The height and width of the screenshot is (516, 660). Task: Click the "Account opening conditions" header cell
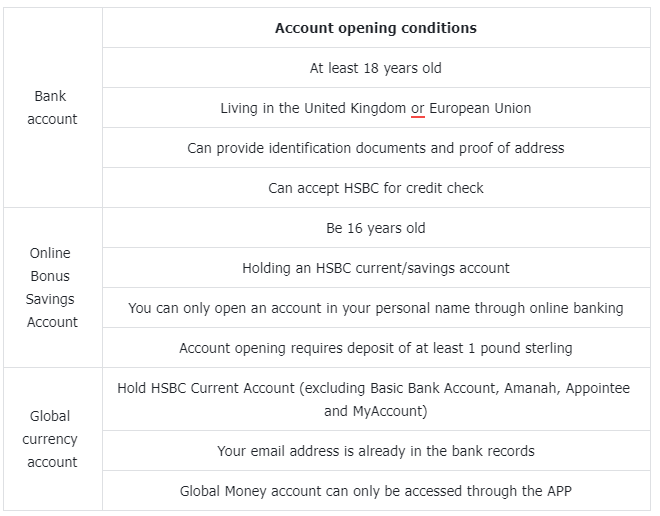(x=375, y=28)
